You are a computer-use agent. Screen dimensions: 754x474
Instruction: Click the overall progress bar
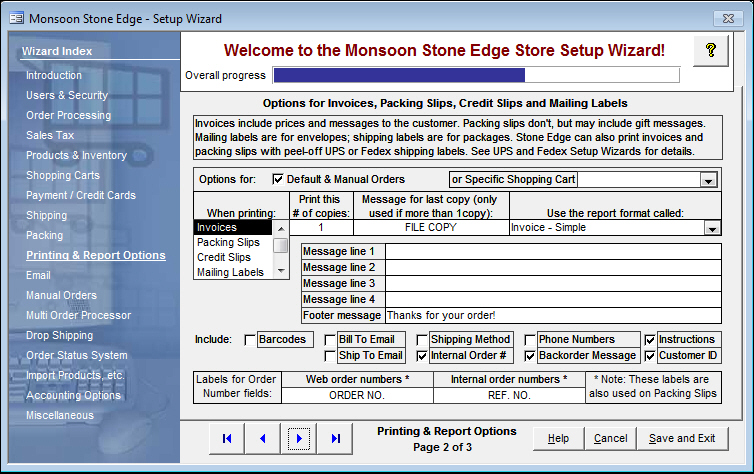(476, 75)
